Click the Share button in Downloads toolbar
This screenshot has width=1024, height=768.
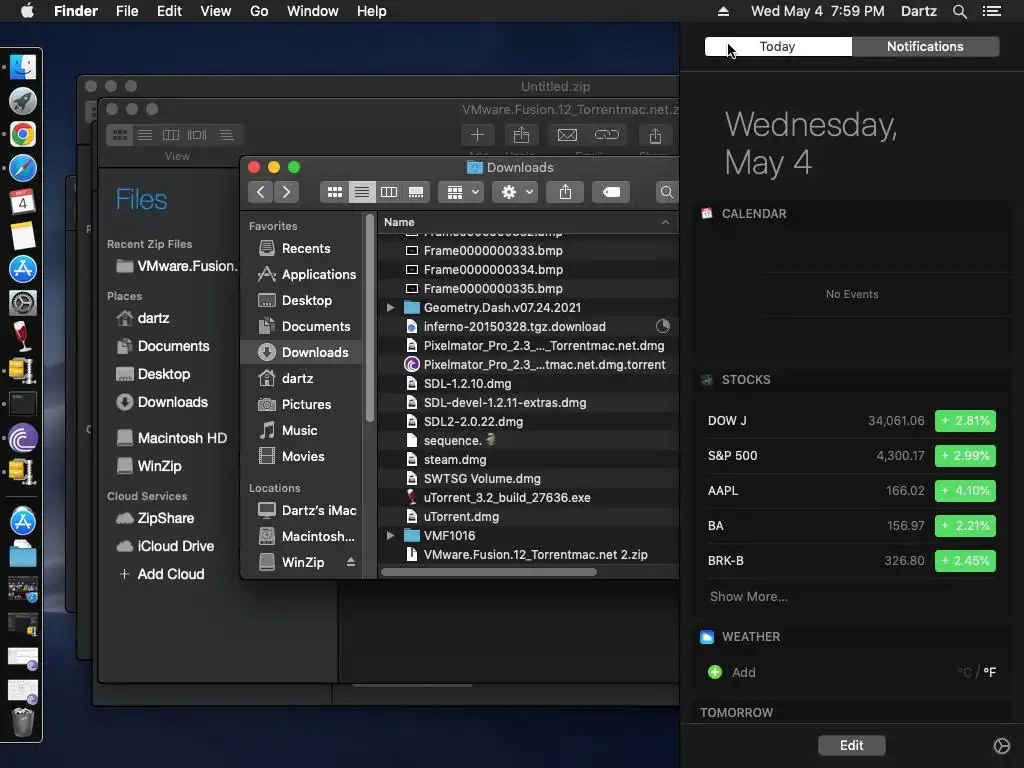click(566, 192)
